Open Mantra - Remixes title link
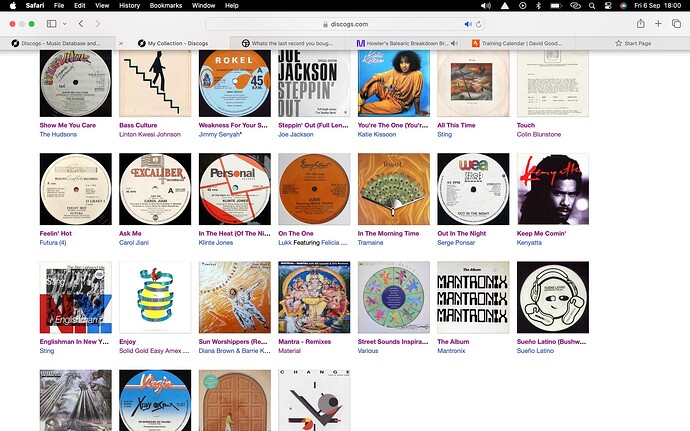The width and height of the screenshot is (690, 431). 305,342
